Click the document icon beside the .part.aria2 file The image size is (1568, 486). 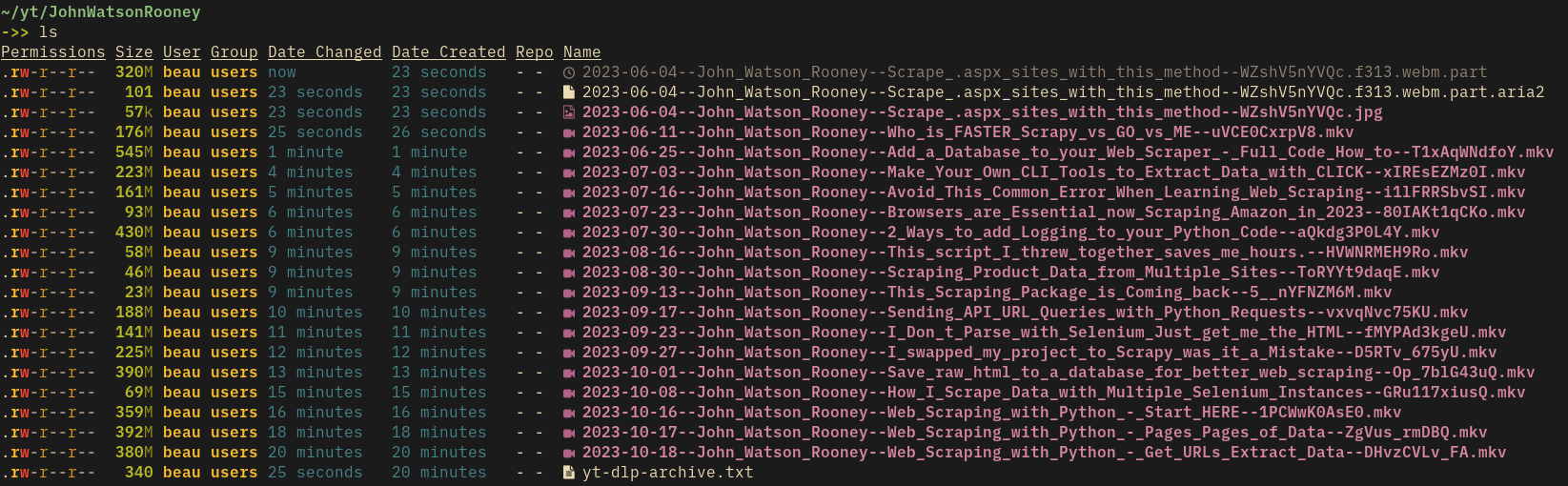569,92
